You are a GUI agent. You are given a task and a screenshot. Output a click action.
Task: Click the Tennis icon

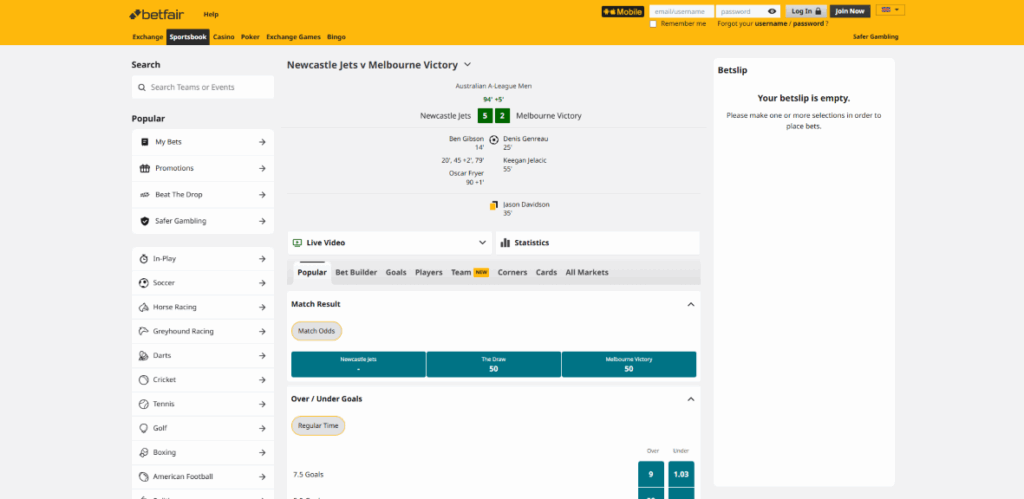coord(144,404)
